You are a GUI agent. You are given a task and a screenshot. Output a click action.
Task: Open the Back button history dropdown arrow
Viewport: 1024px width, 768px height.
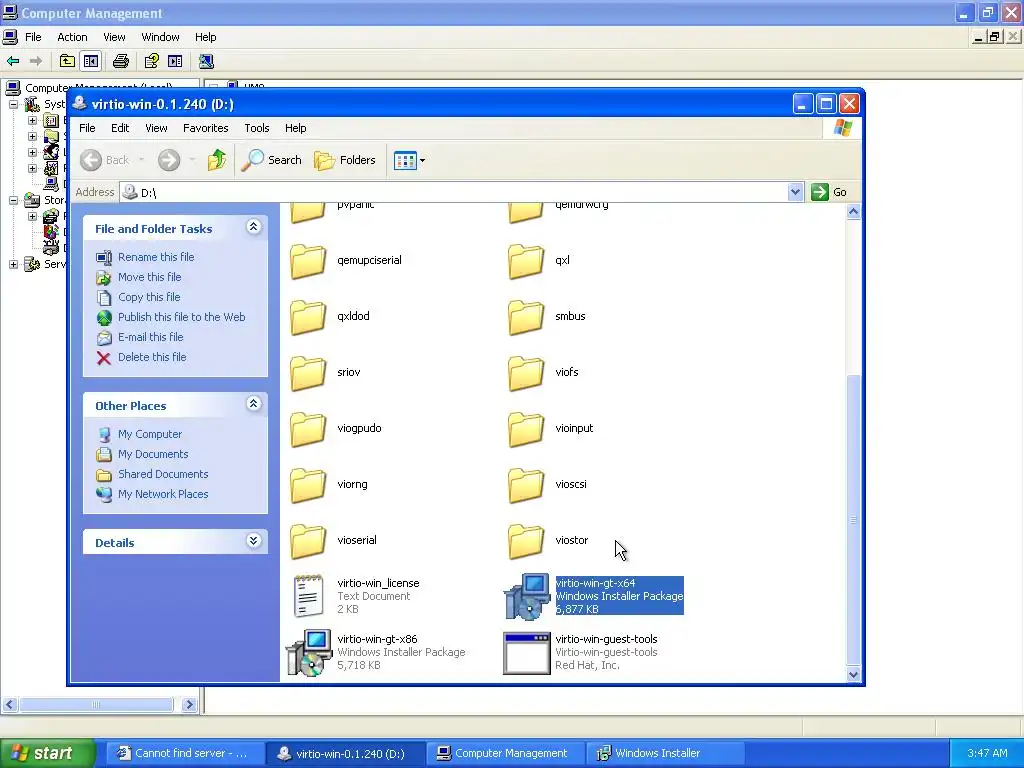point(141,160)
